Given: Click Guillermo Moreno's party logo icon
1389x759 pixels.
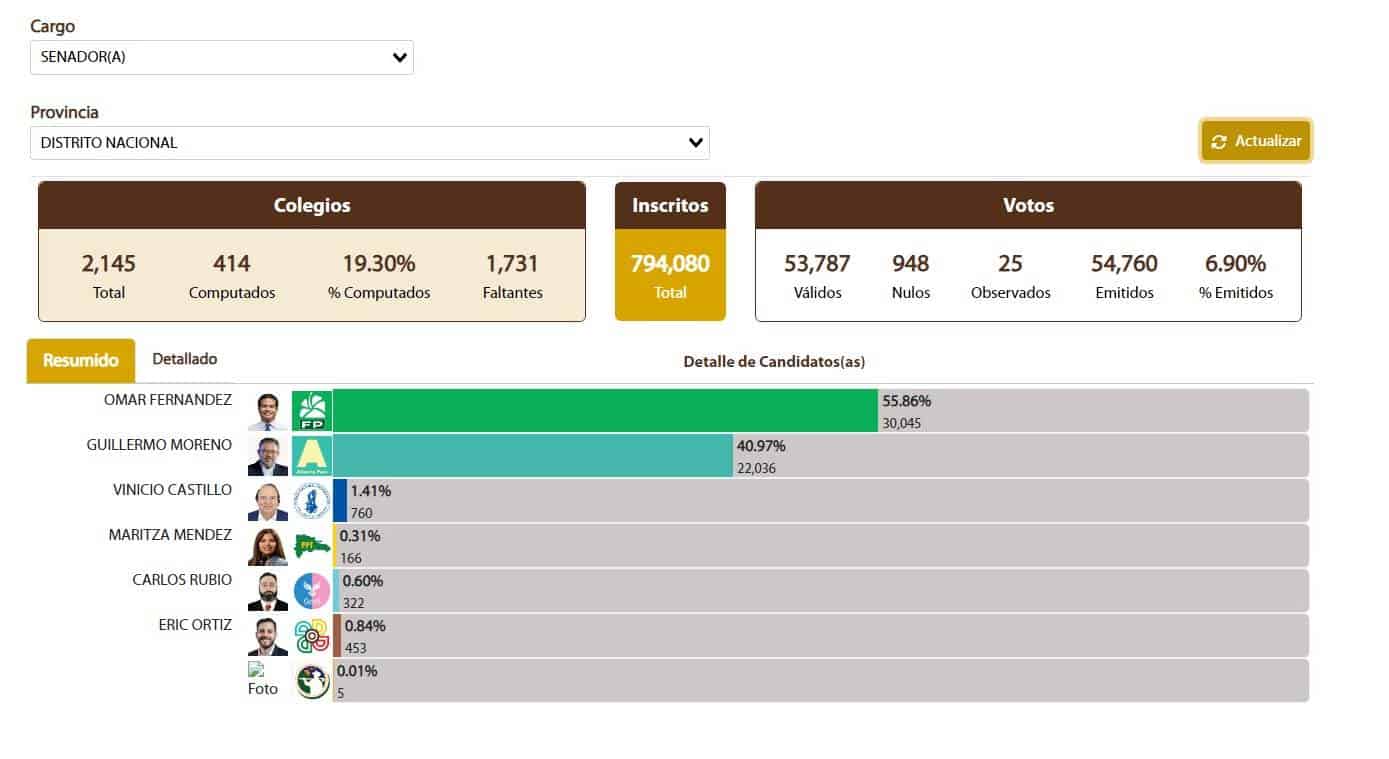Looking at the screenshot, I should (311, 456).
